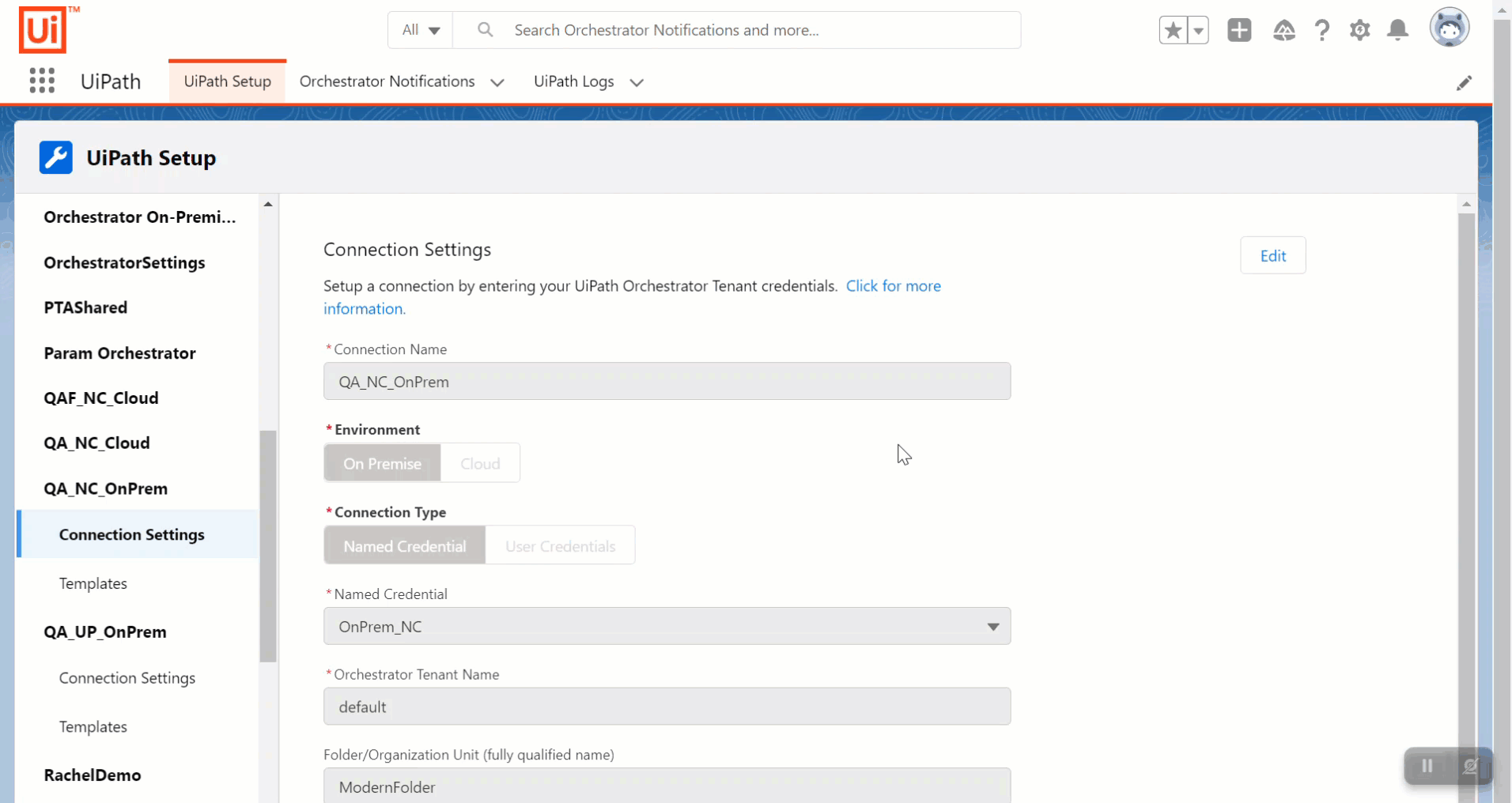Image resolution: width=1512 pixels, height=803 pixels.
Task: Switch the environment to Cloud
Action: tap(480, 463)
